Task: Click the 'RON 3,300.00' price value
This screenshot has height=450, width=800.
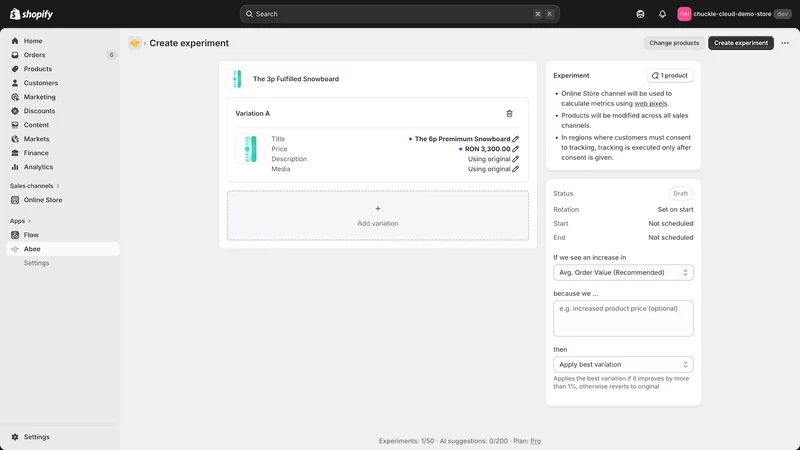Action: (487, 149)
